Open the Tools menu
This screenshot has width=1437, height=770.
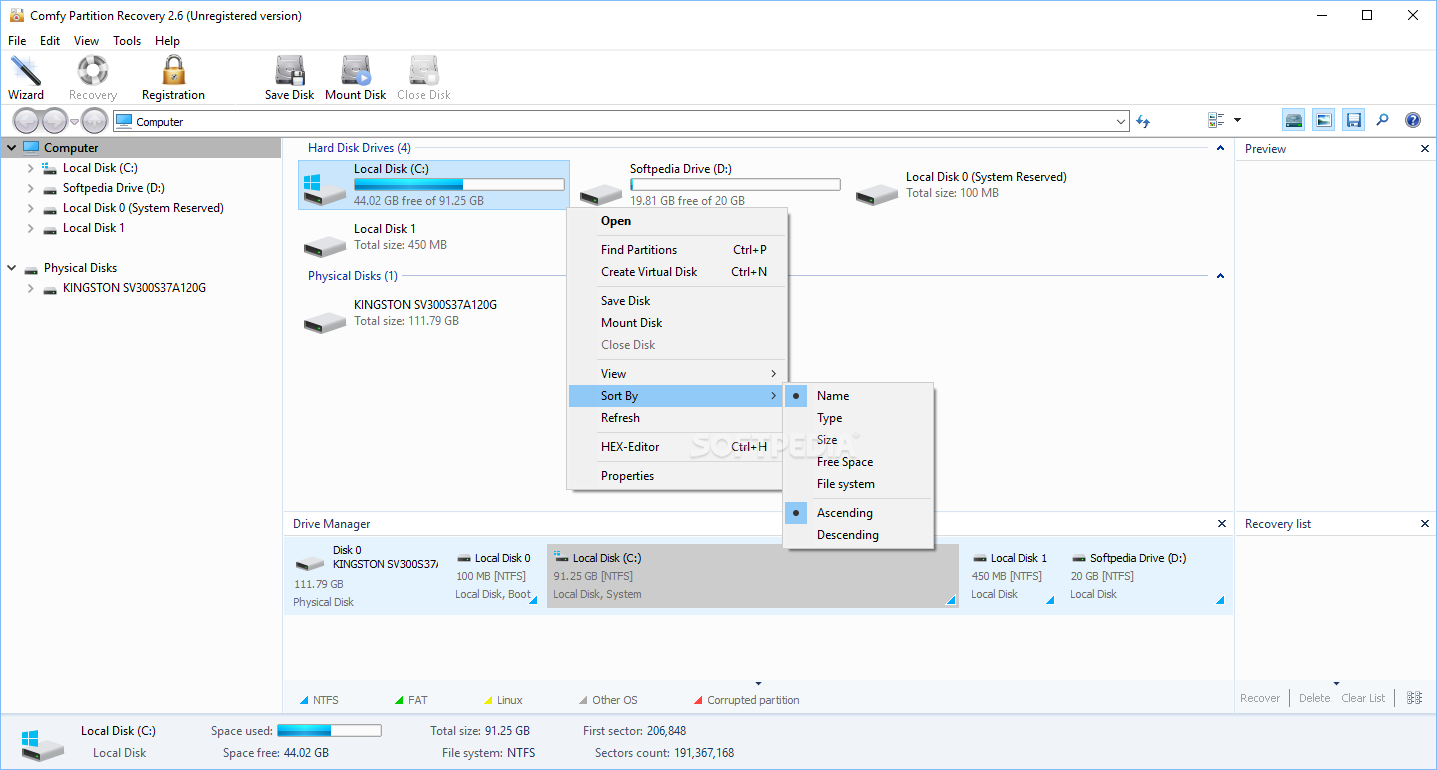127,41
